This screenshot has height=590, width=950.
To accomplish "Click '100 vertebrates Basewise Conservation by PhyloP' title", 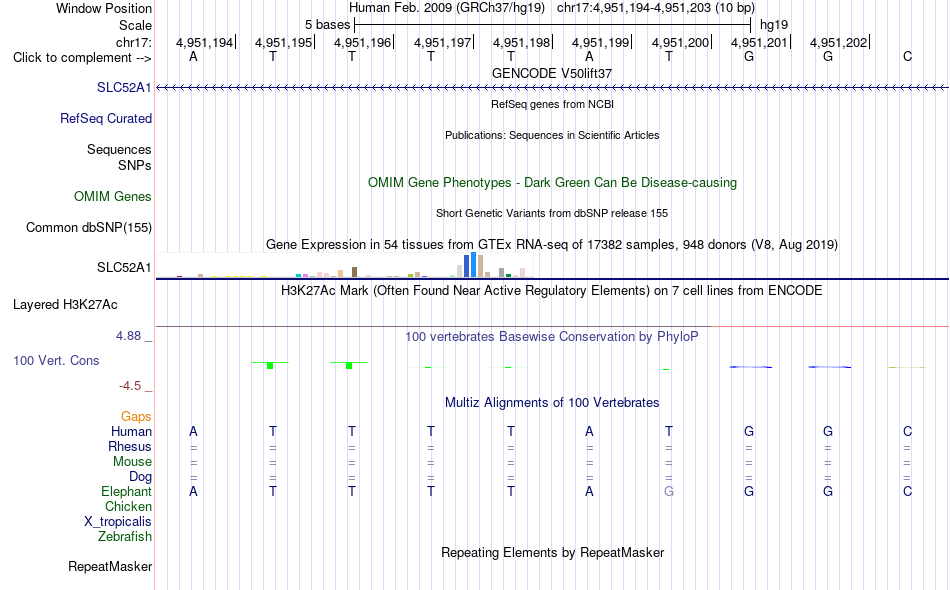I will click(x=552, y=337).
